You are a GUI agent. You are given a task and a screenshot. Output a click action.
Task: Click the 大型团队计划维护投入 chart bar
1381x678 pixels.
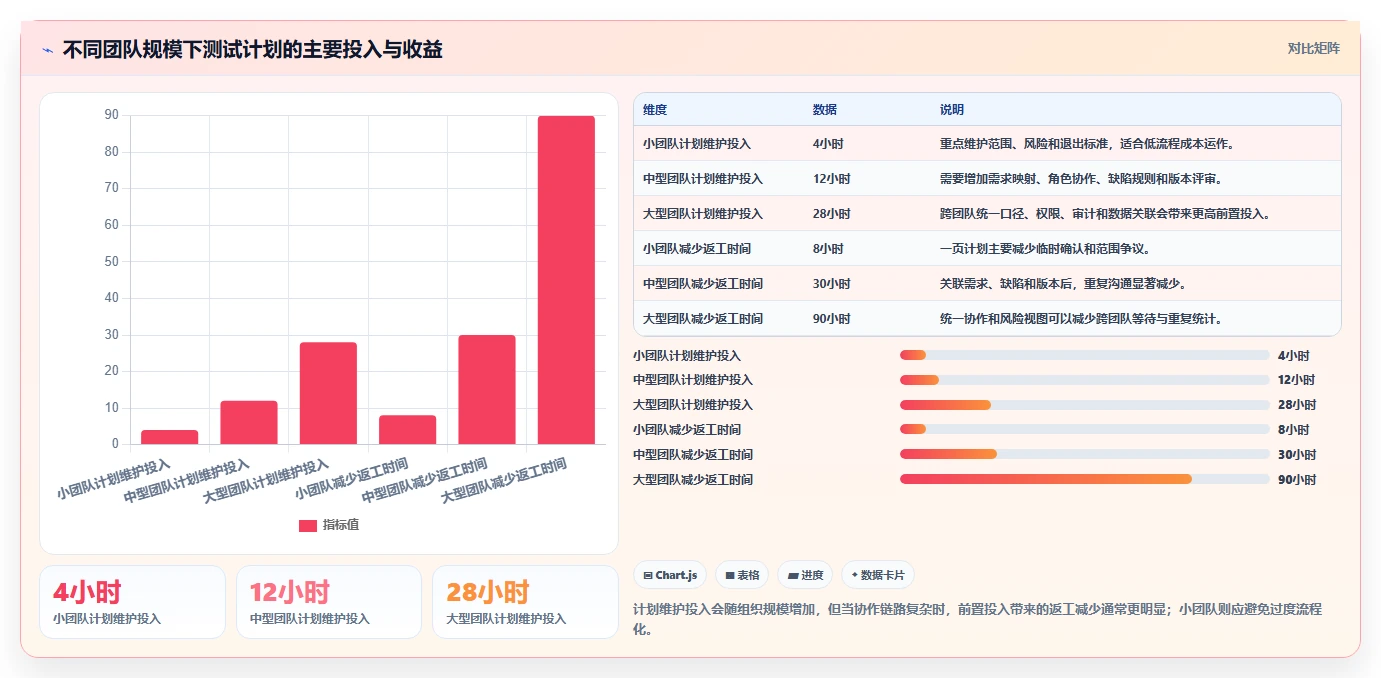[328, 393]
